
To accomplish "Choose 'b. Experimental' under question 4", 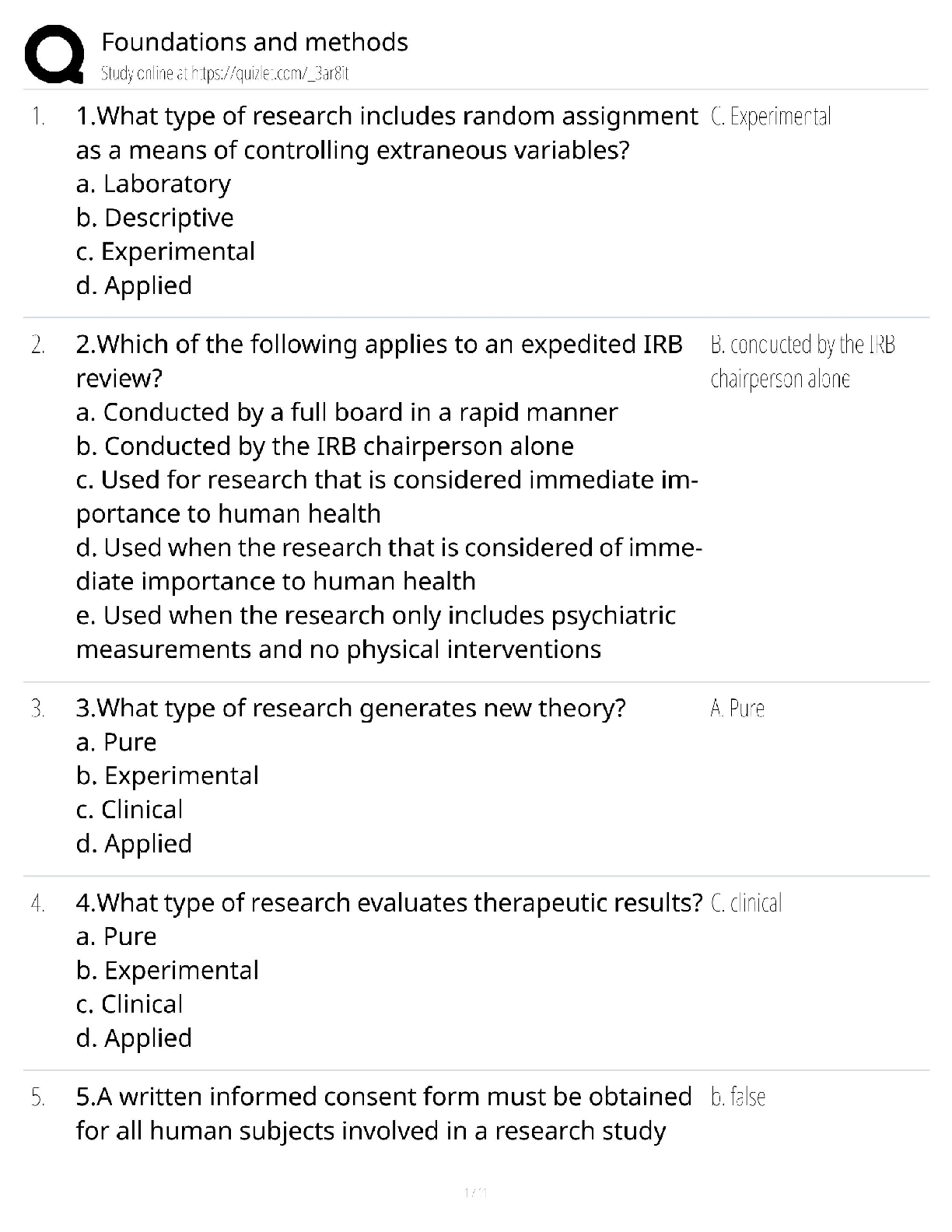I will click(x=167, y=971).
